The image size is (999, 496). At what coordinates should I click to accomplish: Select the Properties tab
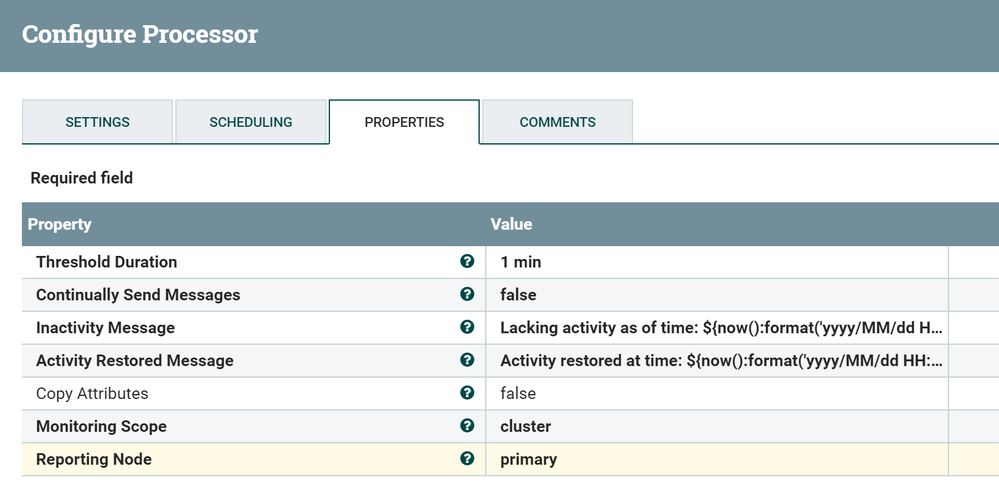[404, 122]
